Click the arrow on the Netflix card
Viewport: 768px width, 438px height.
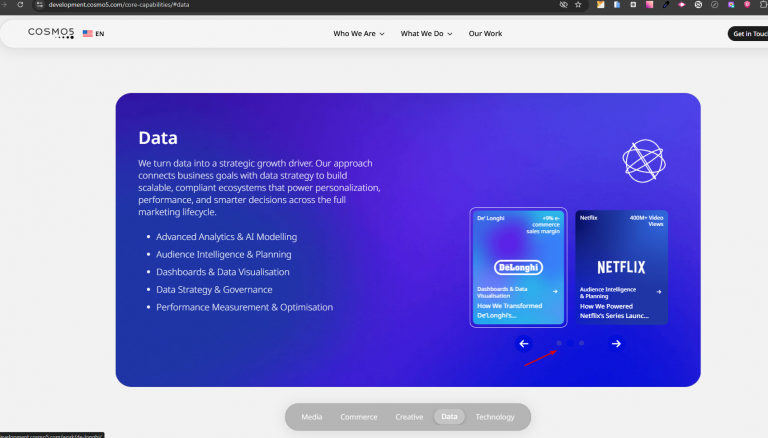(x=659, y=292)
